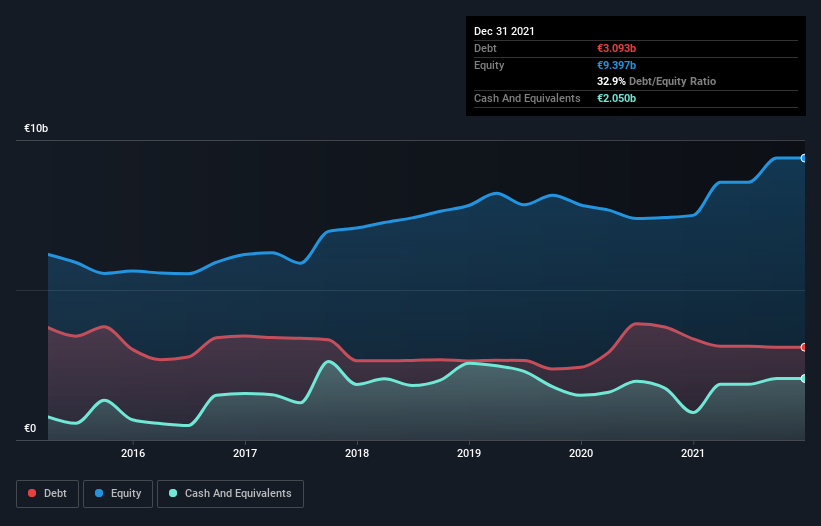Click the €9.397b equity value

tap(616, 65)
